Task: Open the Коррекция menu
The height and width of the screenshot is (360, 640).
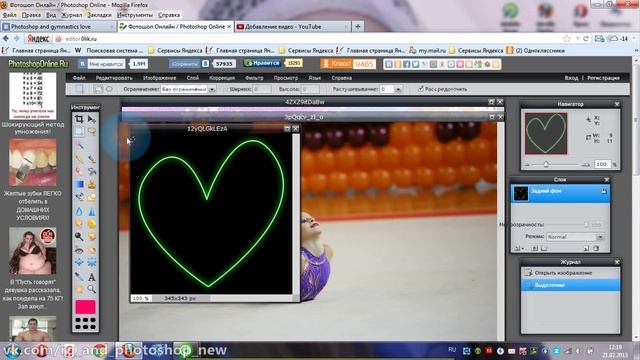Action: (x=222, y=78)
